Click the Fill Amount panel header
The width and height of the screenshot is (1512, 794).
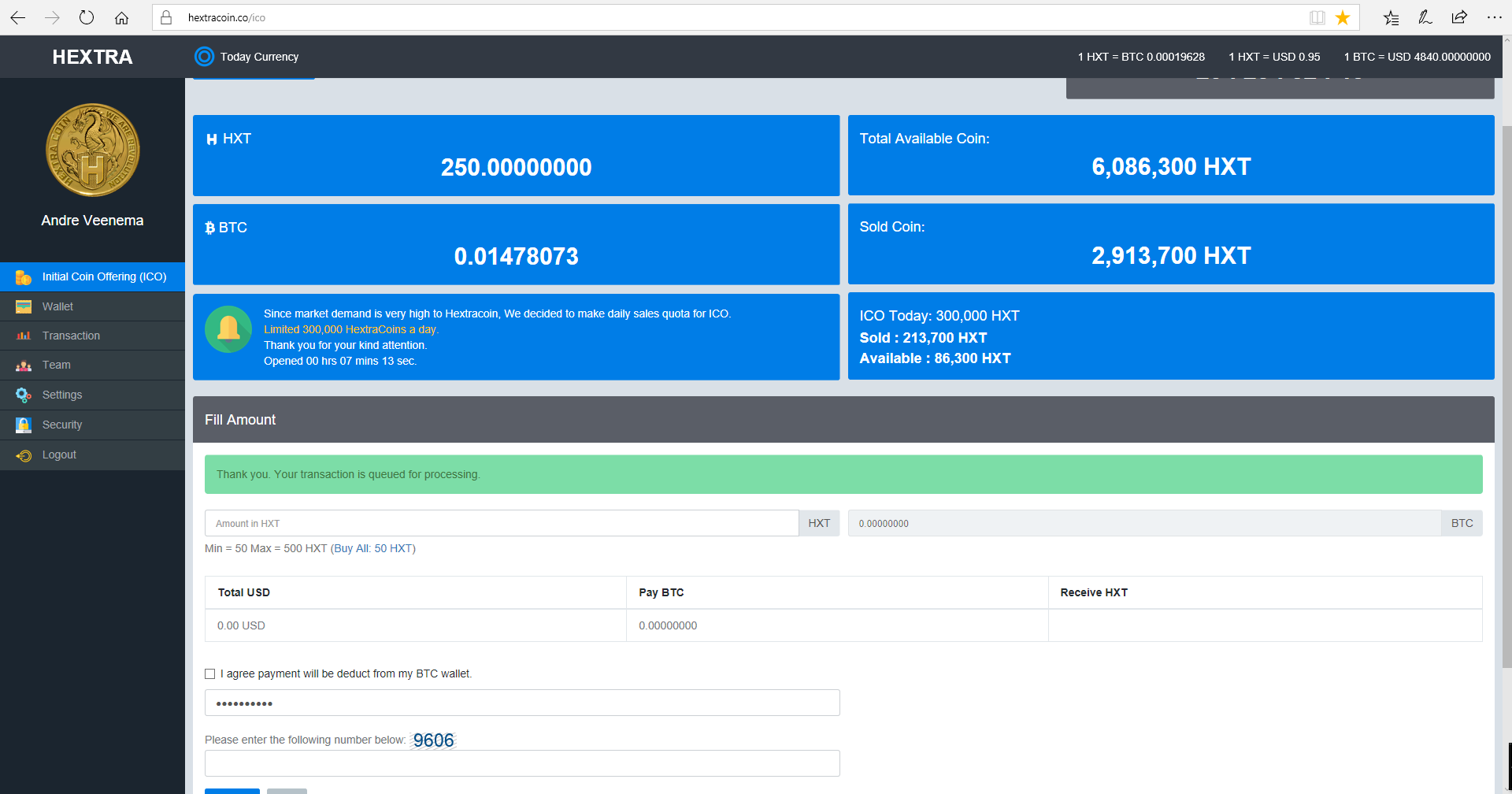(843, 420)
